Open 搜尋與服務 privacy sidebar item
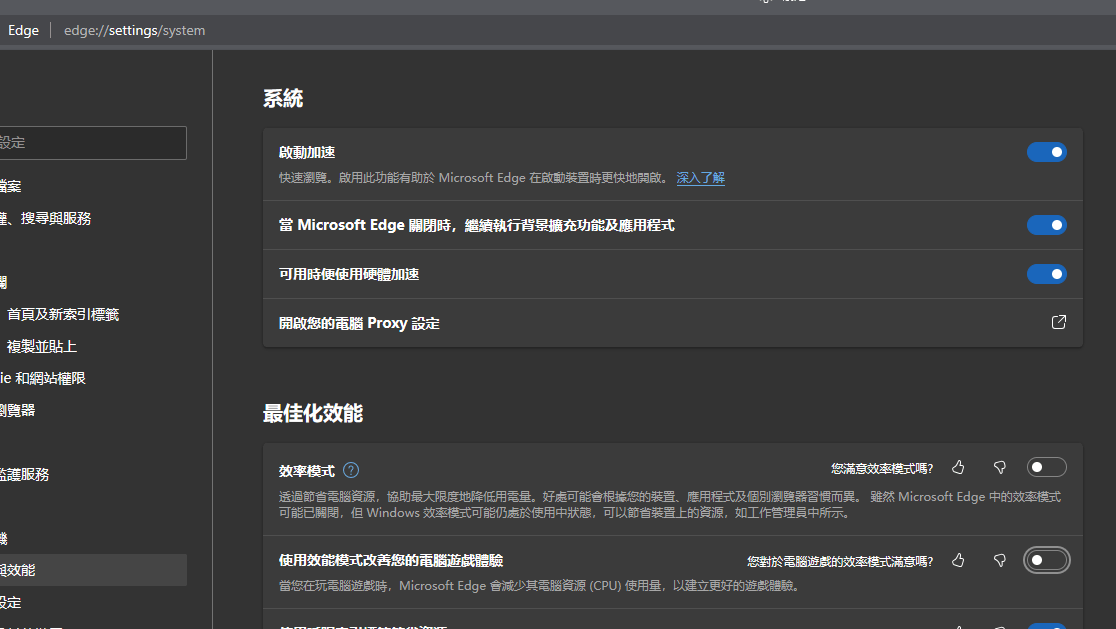 46,218
